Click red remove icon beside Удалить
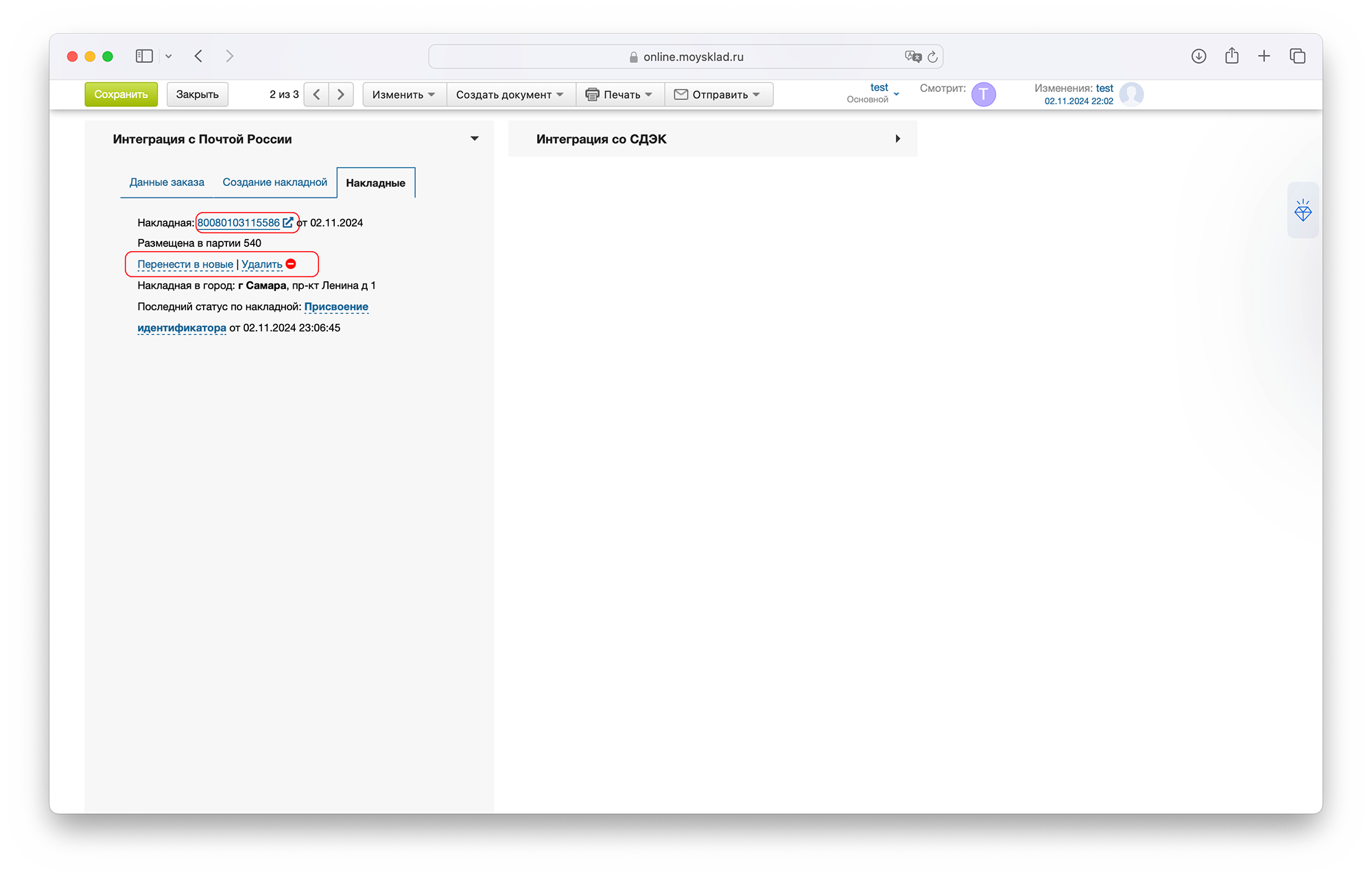Image resolution: width=1372 pixels, height=879 pixels. coord(291,264)
